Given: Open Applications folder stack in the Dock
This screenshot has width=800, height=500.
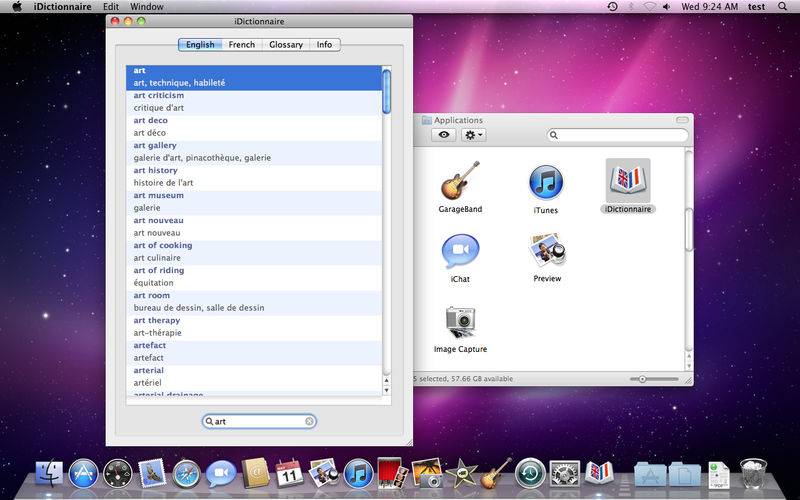Looking at the screenshot, I should click(x=650, y=474).
